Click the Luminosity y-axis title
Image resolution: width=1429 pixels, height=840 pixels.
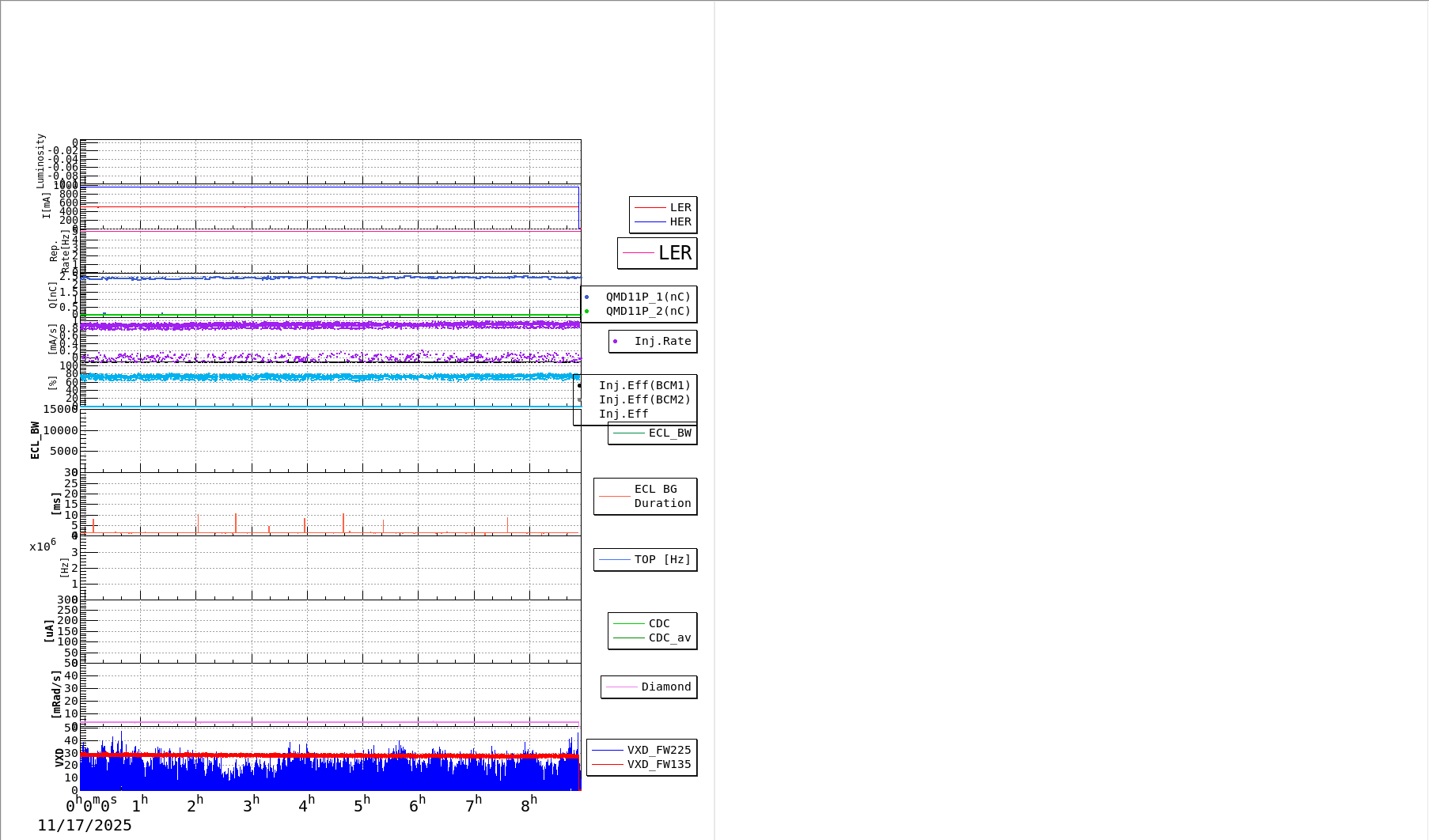(x=41, y=161)
